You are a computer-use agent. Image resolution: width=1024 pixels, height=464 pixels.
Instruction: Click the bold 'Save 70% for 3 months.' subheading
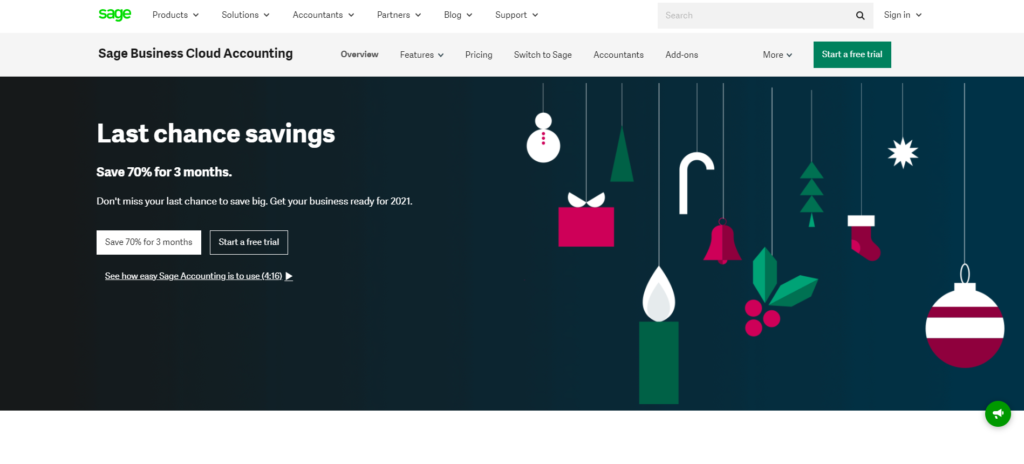pyautogui.click(x=164, y=173)
